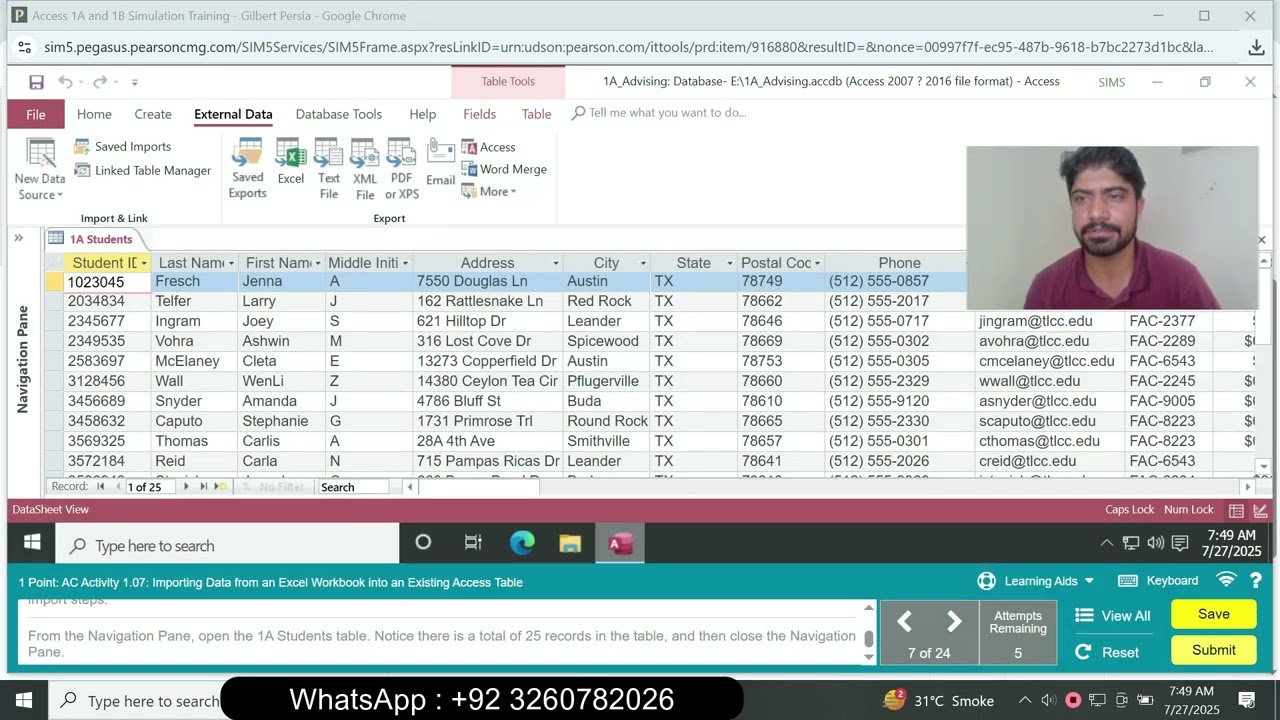The image size is (1280, 720).
Task: Launch the Linked Table Manager
Action: pos(143,171)
